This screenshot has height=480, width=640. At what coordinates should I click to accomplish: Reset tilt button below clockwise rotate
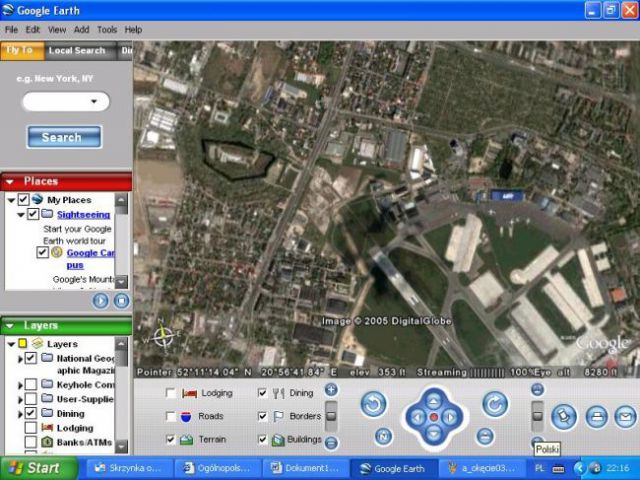pyautogui.click(x=485, y=436)
